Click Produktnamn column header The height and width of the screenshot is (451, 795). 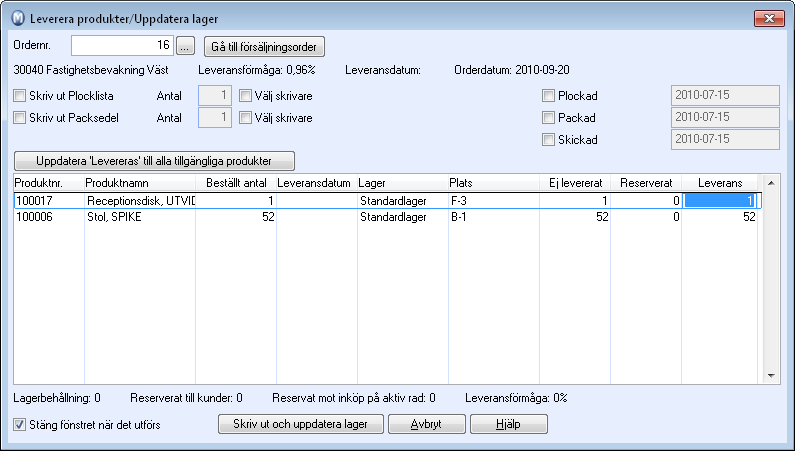click(x=140, y=183)
